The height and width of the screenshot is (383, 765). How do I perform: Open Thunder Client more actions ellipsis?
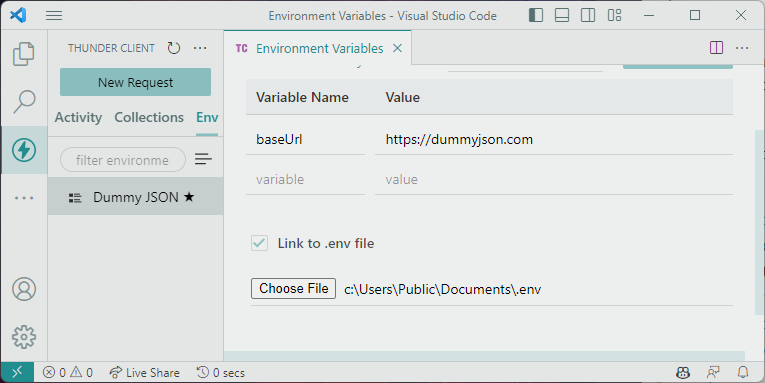200,48
